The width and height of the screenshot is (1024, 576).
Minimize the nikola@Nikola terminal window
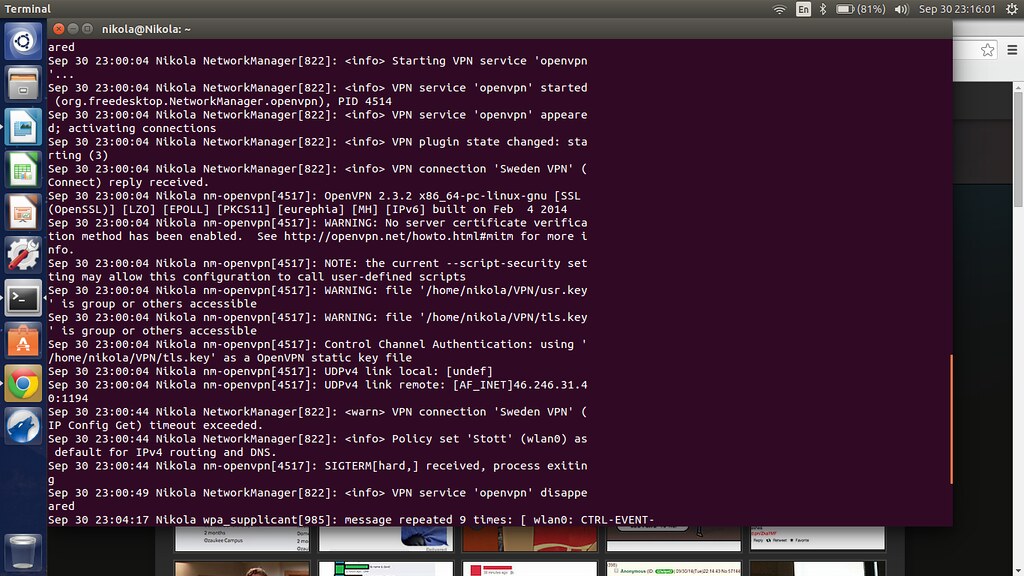tap(73, 29)
